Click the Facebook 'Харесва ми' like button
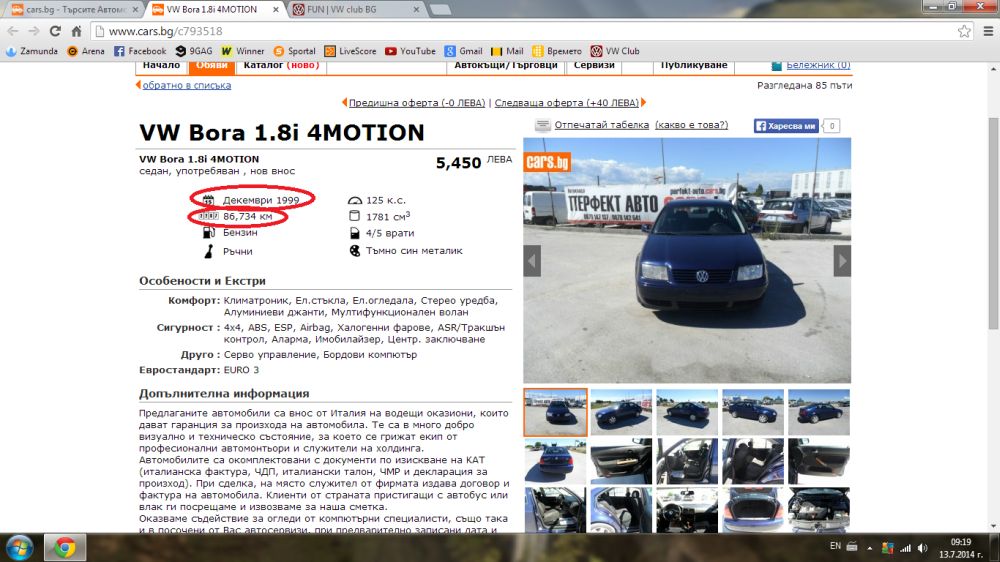1000x562 pixels. coord(786,126)
